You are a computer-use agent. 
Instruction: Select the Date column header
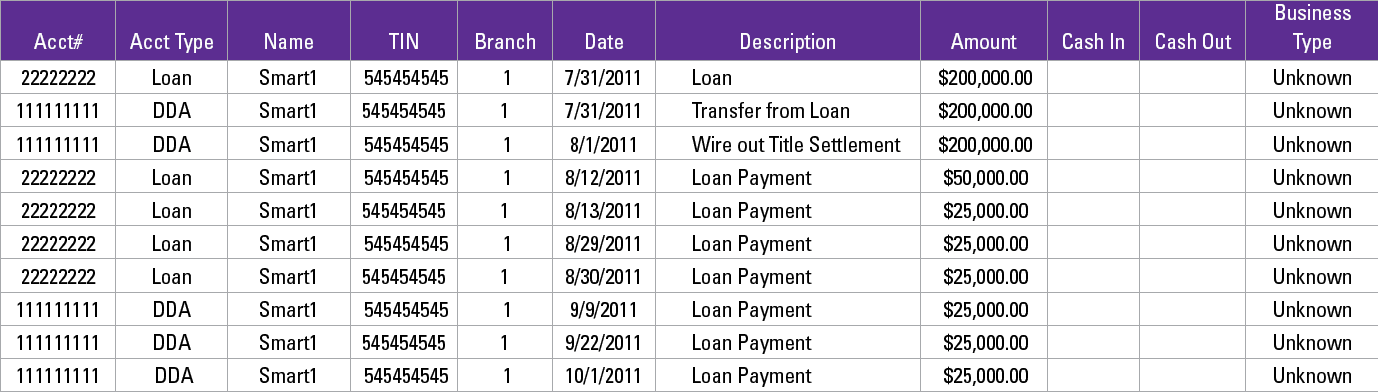click(x=604, y=42)
